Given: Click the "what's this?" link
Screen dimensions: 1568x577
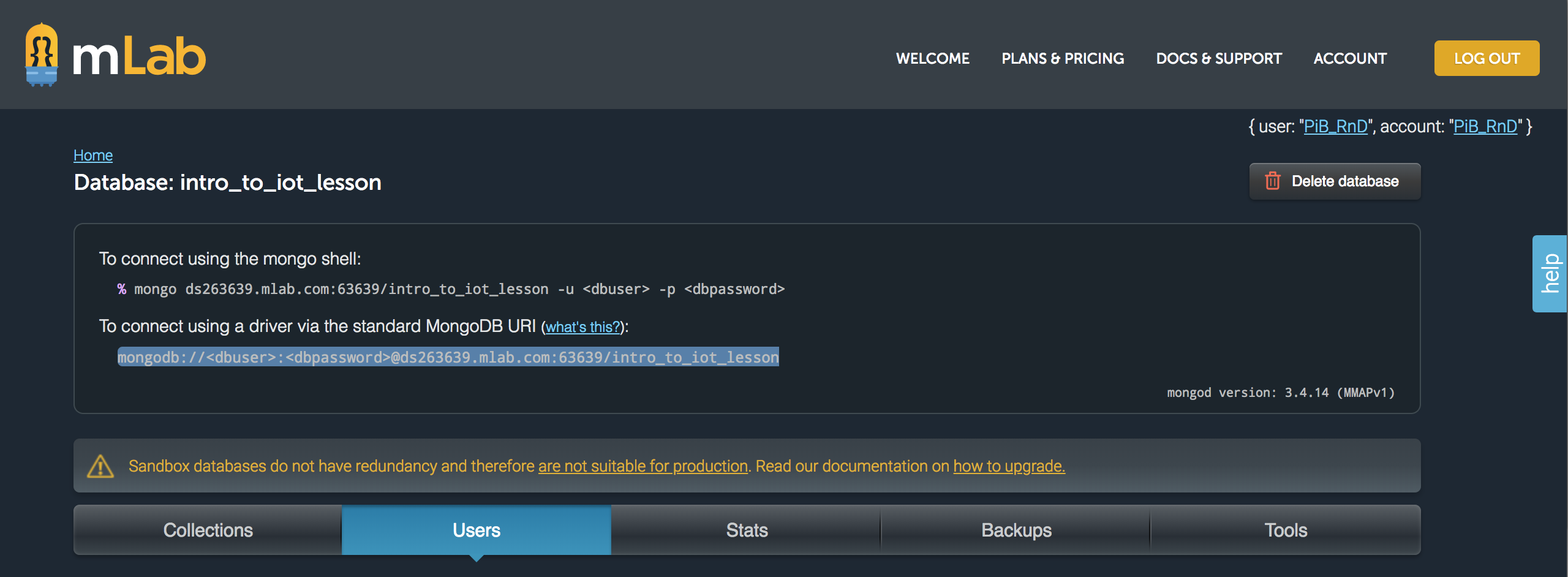Looking at the screenshot, I should pyautogui.click(x=582, y=327).
